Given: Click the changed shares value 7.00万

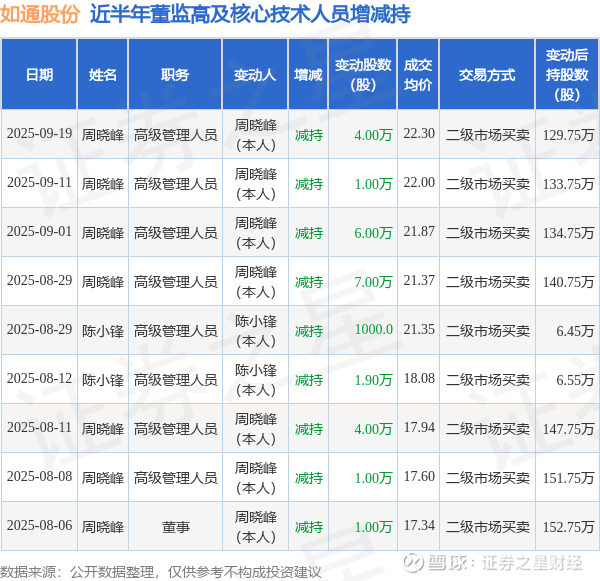Looking at the screenshot, I should (373, 282).
